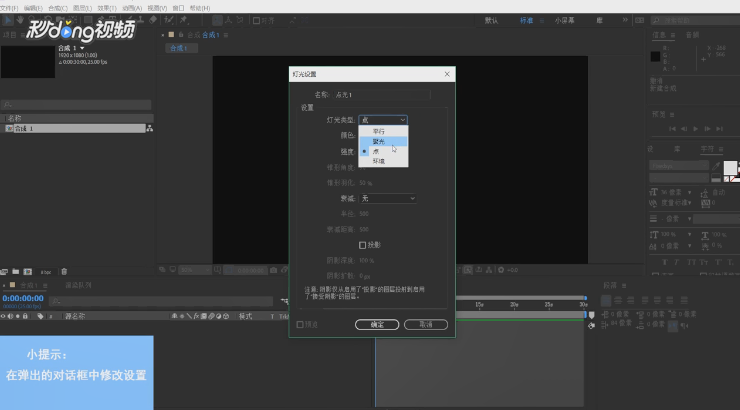Image resolution: width=740 pixels, height=410 pixels.
Task: Select the Clone Stamp tool
Action: [141, 20]
